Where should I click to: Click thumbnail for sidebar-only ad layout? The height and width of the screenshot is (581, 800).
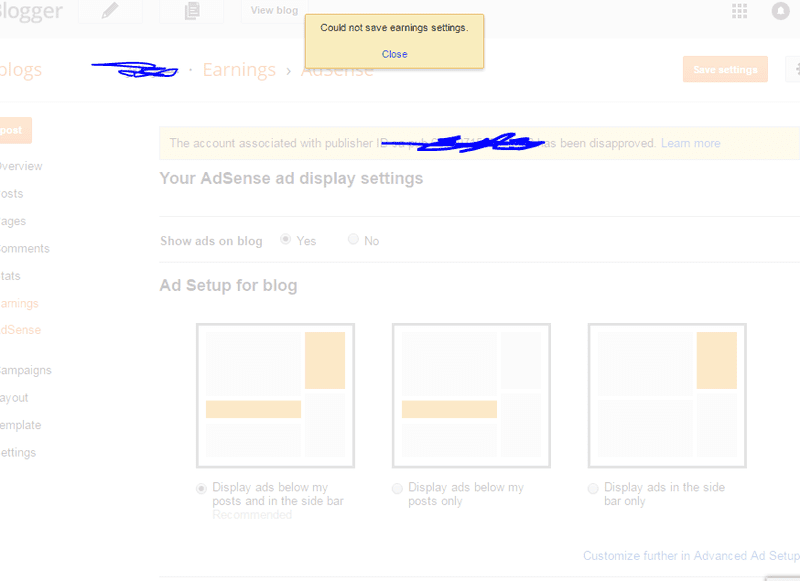point(667,395)
